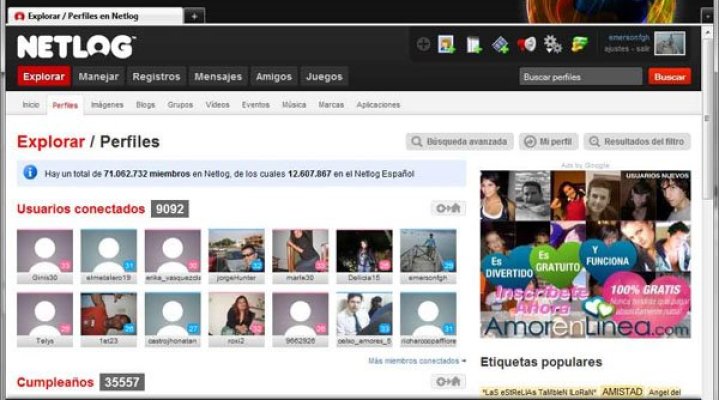Screen dimensions: 719x400
Task: Switch to the Aplicaciones sub-tab
Action: pyautogui.click(x=378, y=105)
